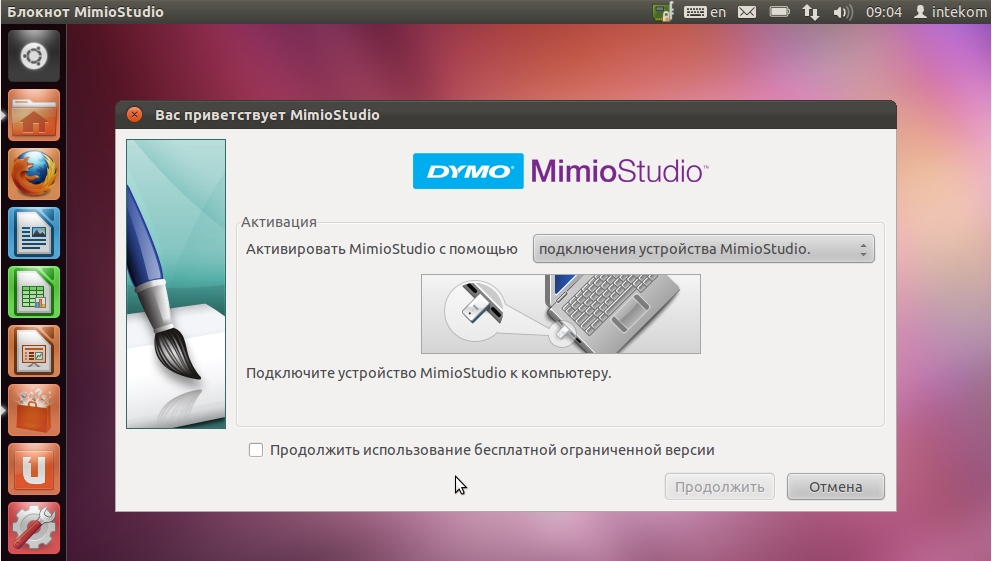Open Ubuntu Software Center shopping bag icon
The width and height of the screenshot is (992, 561).
click(34, 410)
